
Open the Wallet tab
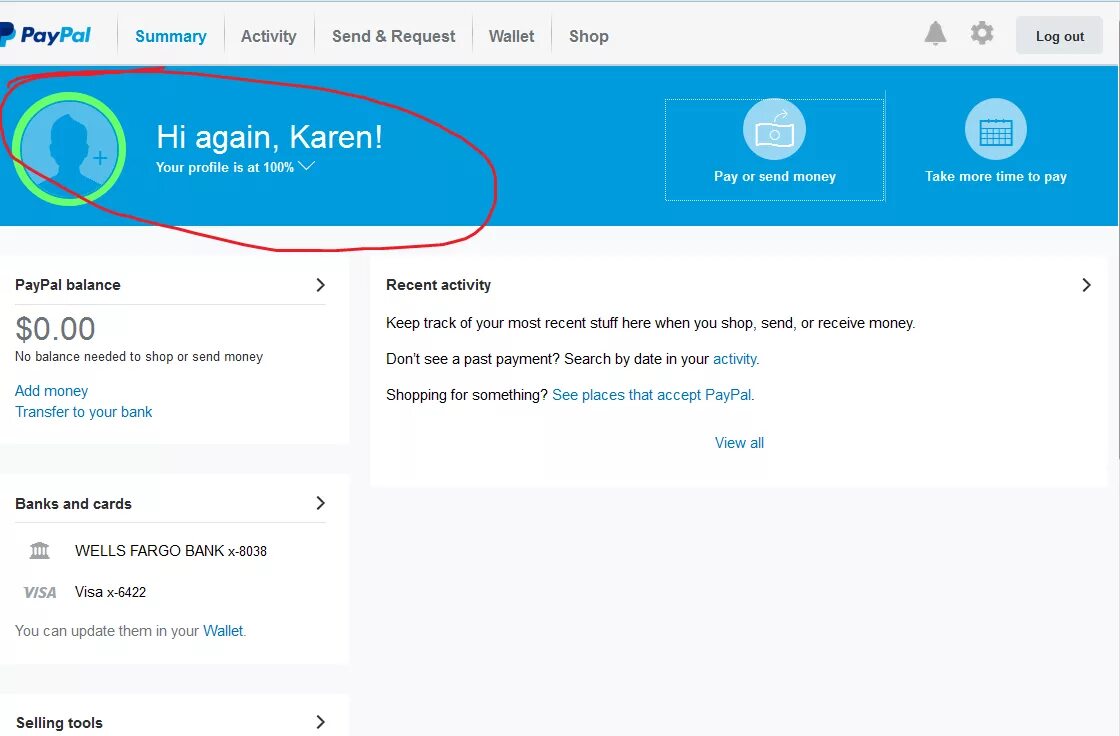[511, 36]
